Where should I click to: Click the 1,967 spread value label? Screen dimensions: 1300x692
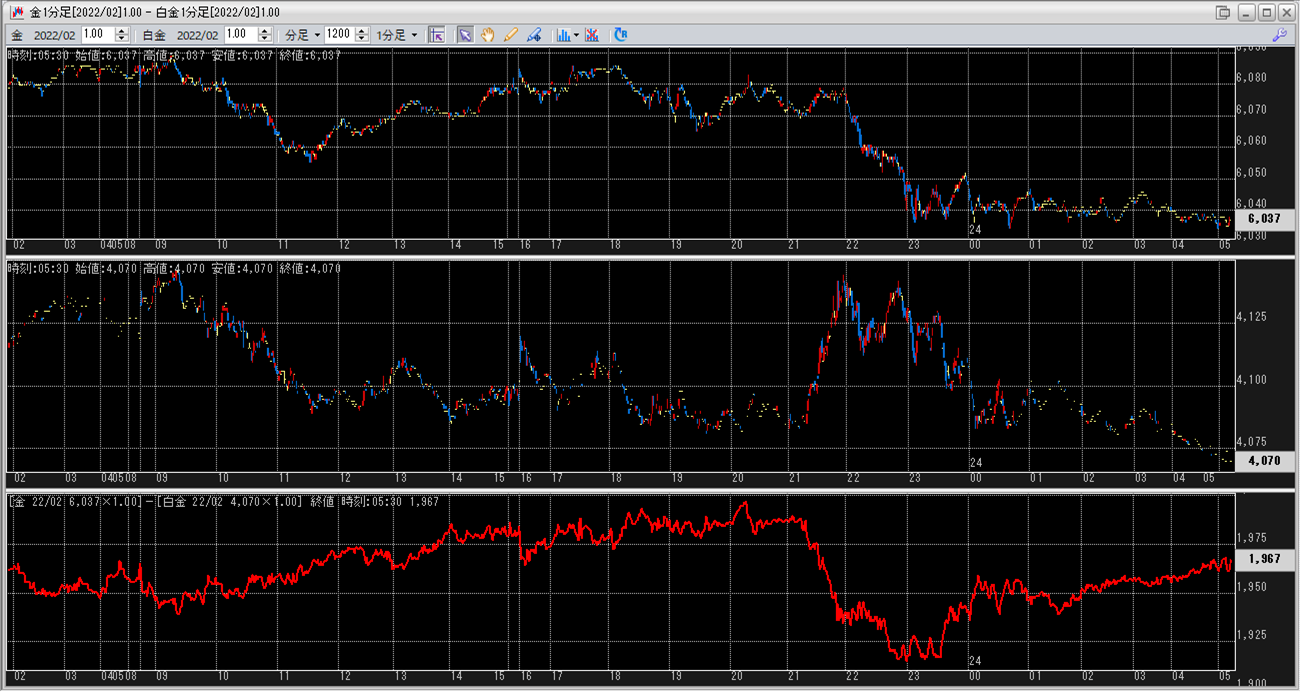click(1257, 561)
